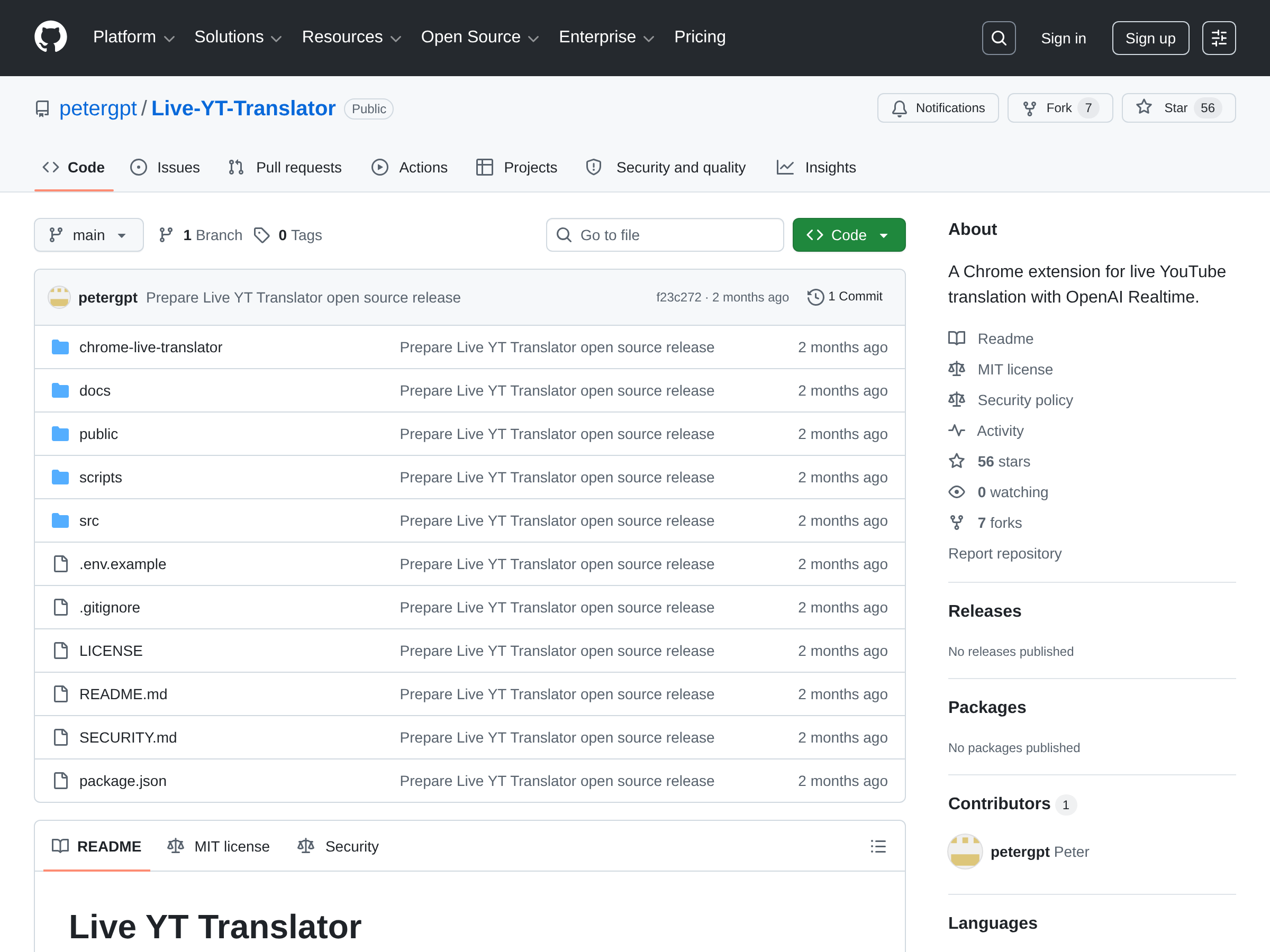This screenshot has height=952, width=1270.
Task: Click the .env.example file icon
Action: point(60,563)
